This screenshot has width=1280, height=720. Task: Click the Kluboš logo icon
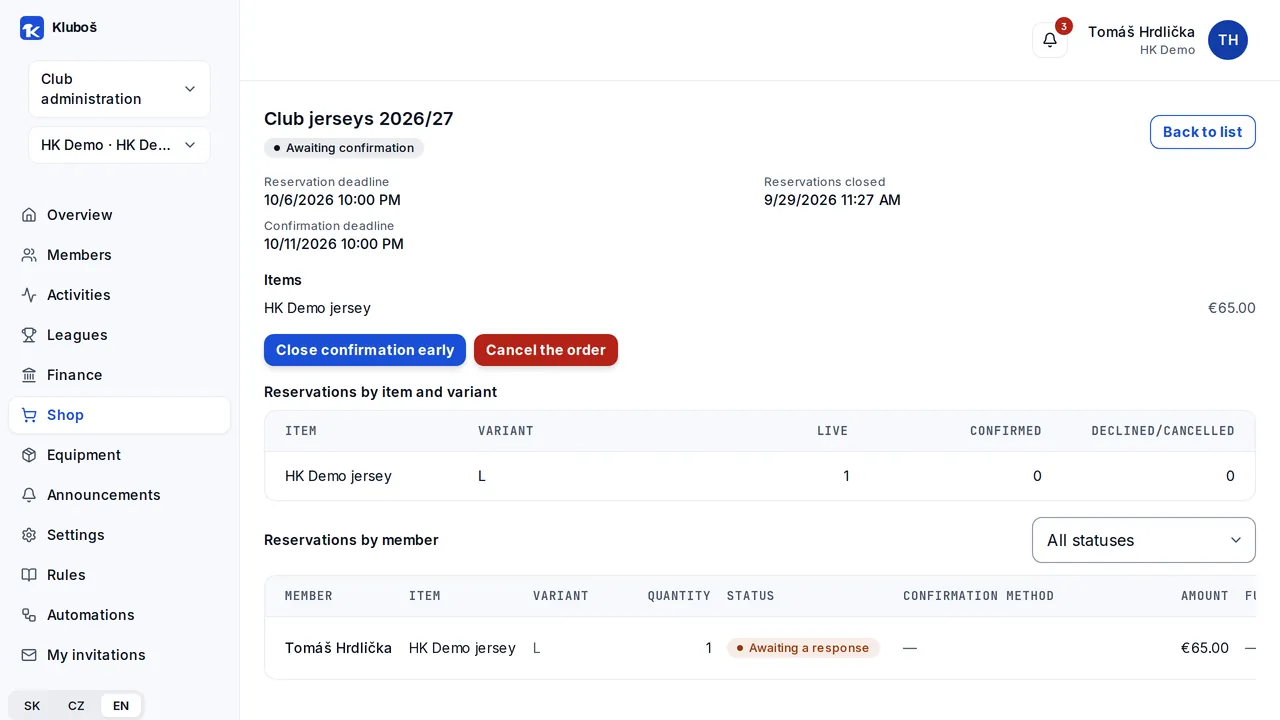click(x=32, y=28)
